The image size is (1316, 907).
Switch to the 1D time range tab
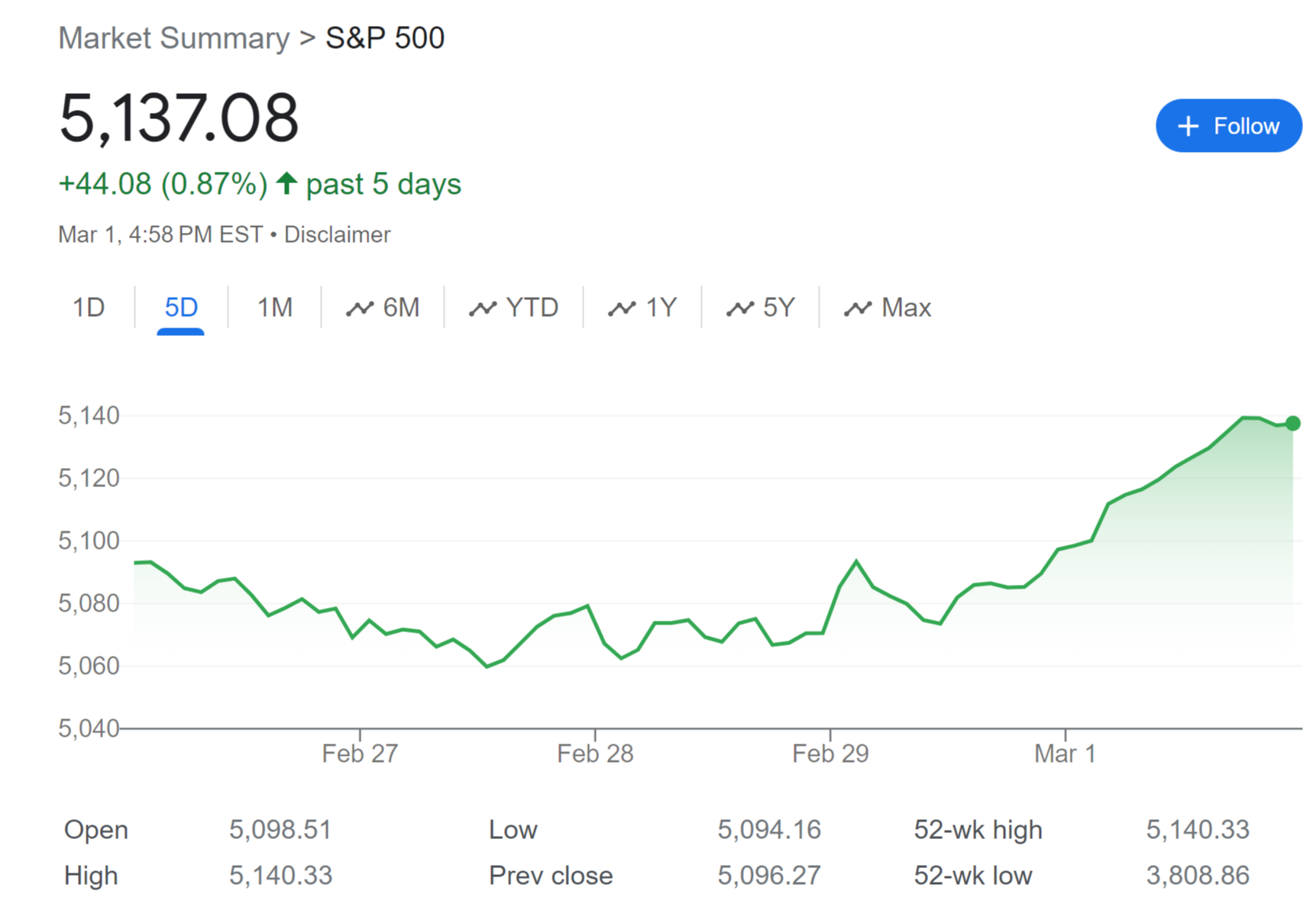(88, 308)
